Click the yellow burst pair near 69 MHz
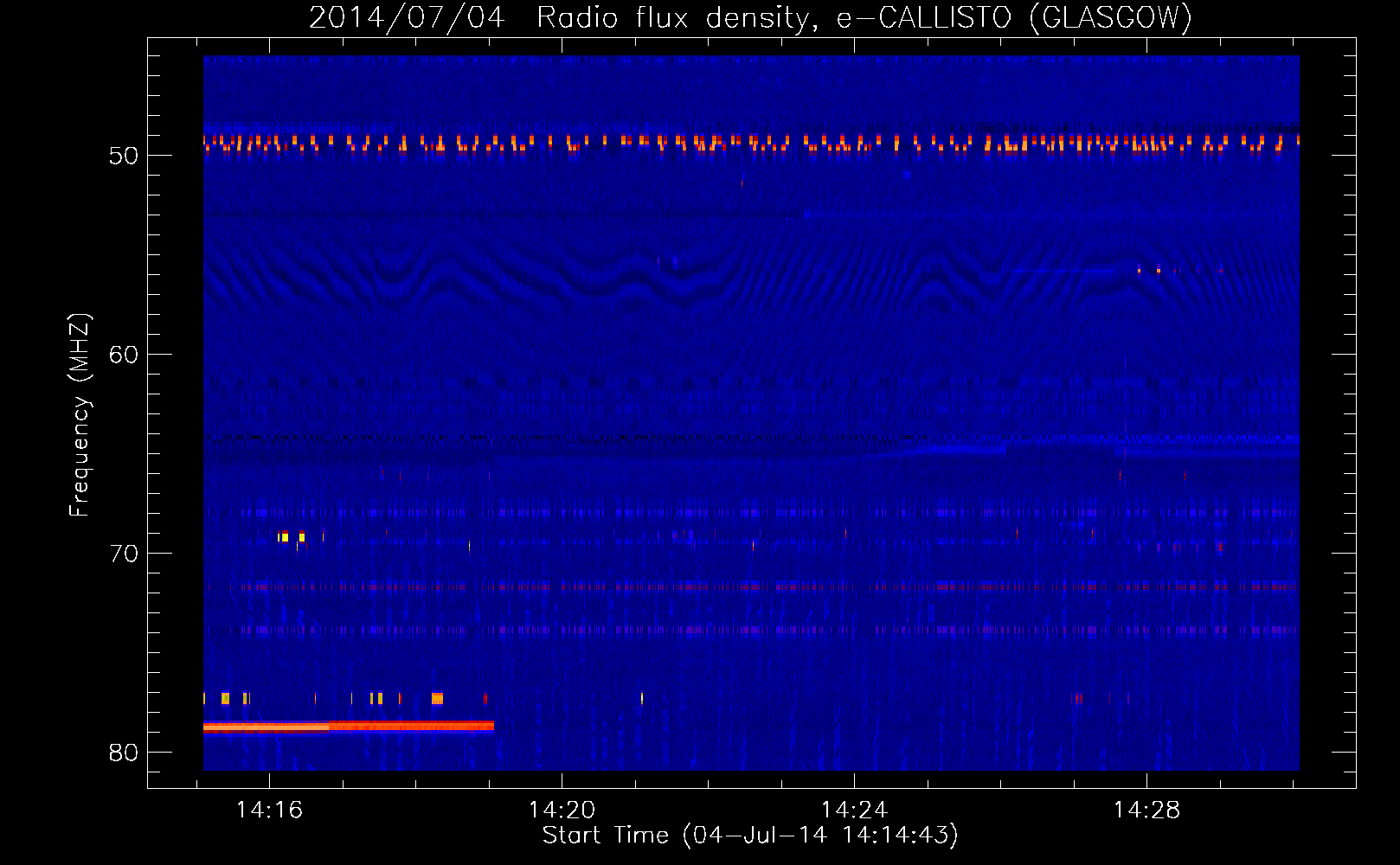The width and height of the screenshot is (1400, 865). click(292, 537)
